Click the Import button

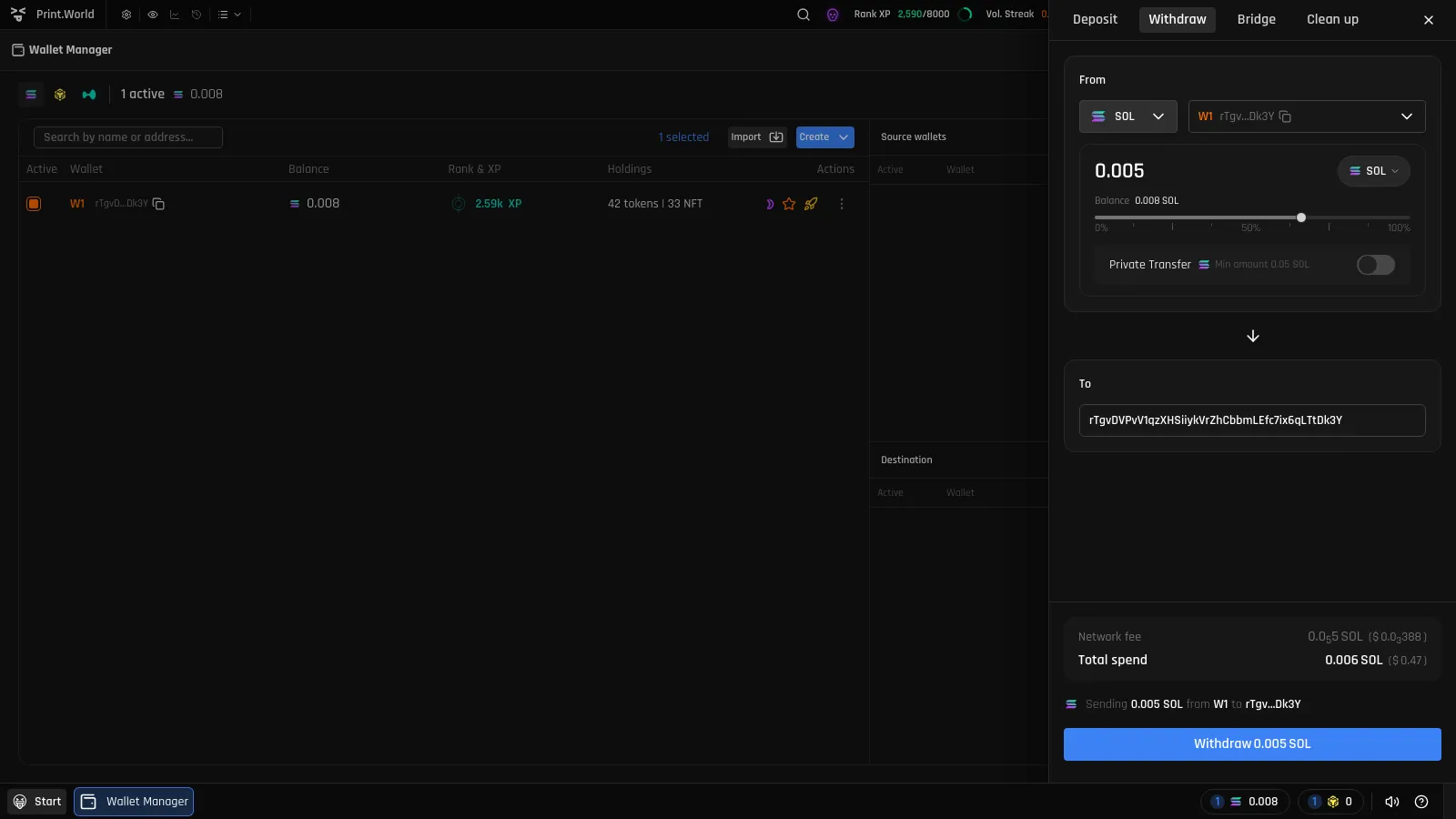(757, 137)
